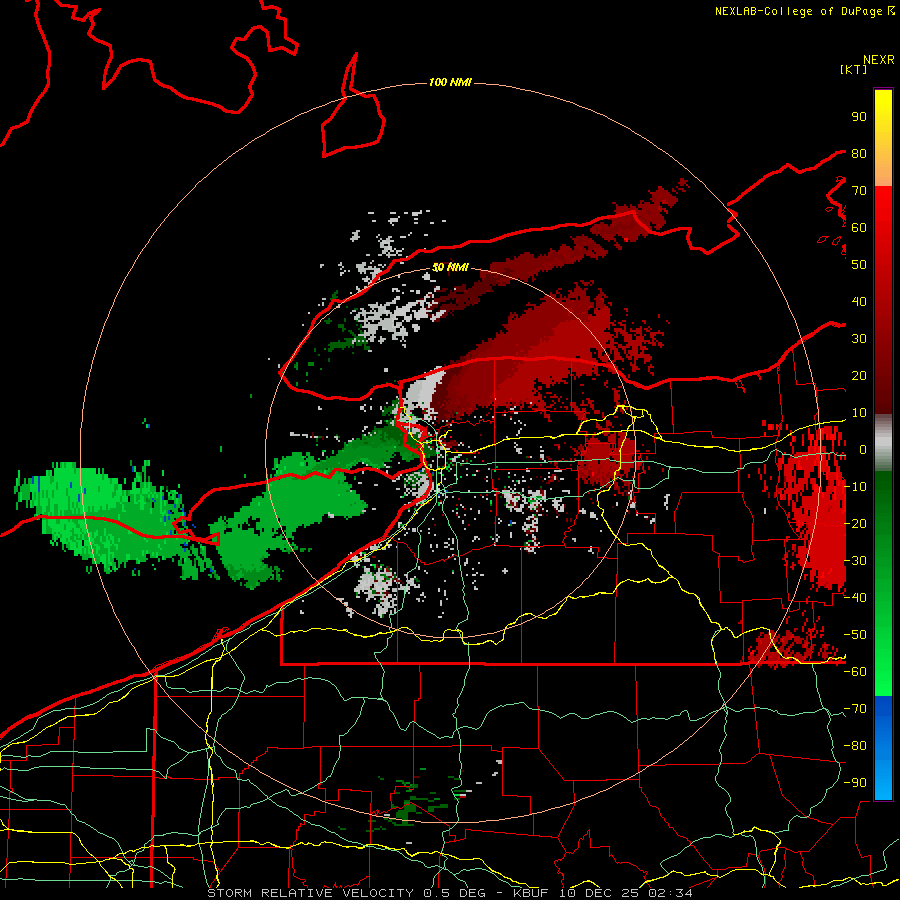Image resolution: width=900 pixels, height=900 pixels.
Task: Click the positive 20 value on the velocity scale
Action: pos(859,375)
